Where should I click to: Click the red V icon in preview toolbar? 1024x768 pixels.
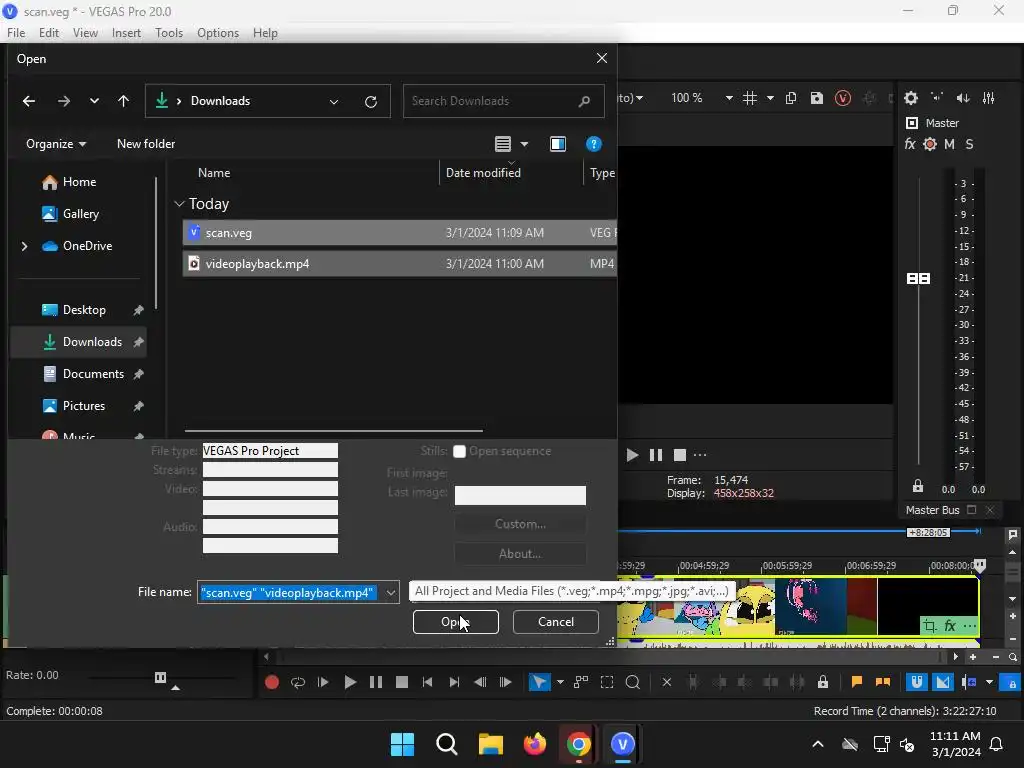click(x=843, y=98)
